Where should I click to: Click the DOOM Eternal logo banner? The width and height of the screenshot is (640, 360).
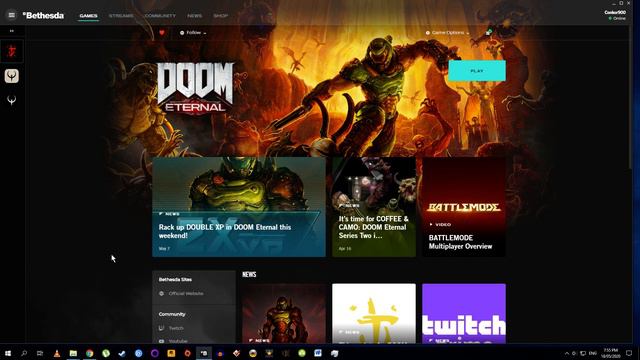196,87
